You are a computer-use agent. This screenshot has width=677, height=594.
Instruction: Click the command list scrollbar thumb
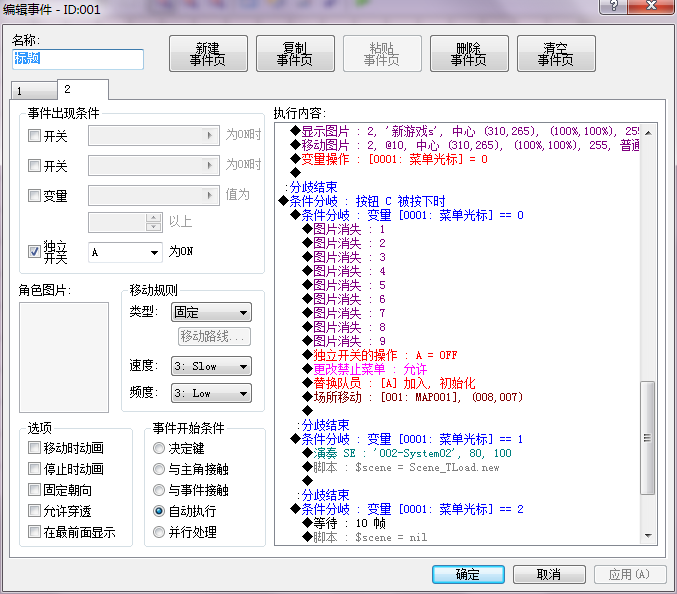coord(647,437)
